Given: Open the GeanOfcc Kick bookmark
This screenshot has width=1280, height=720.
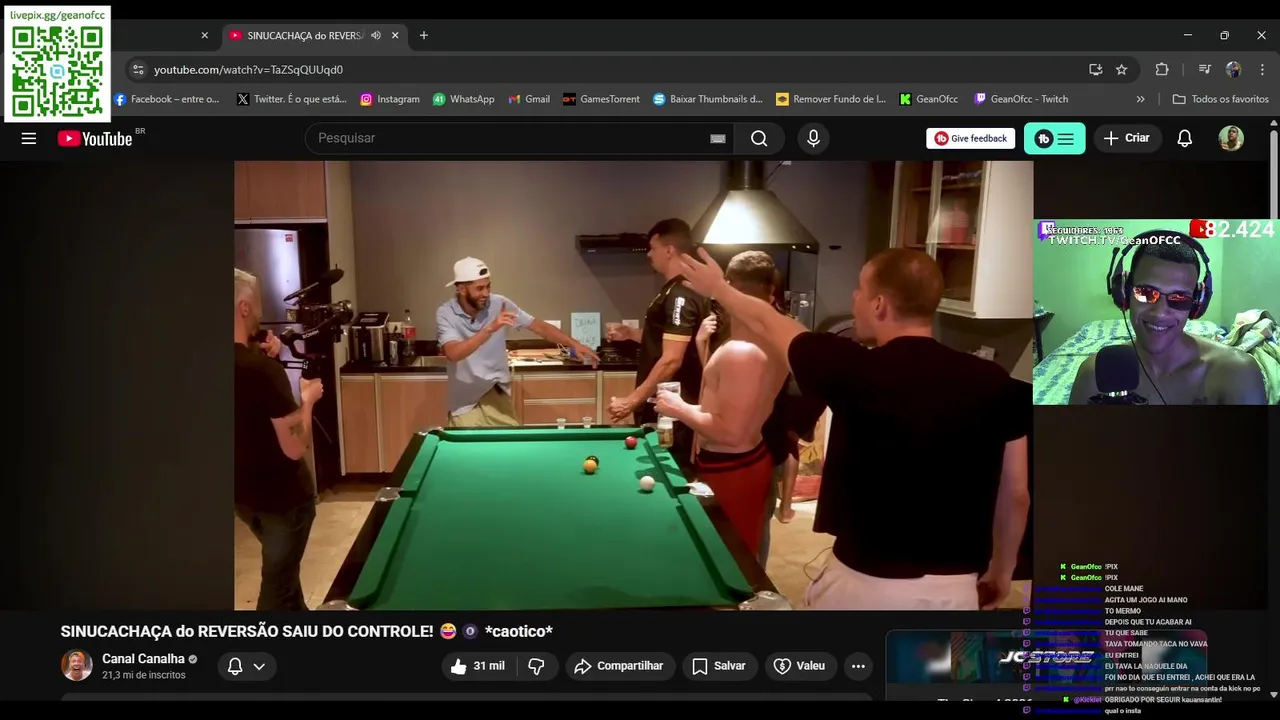Looking at the screenshot, I should (x=929, y=99).
